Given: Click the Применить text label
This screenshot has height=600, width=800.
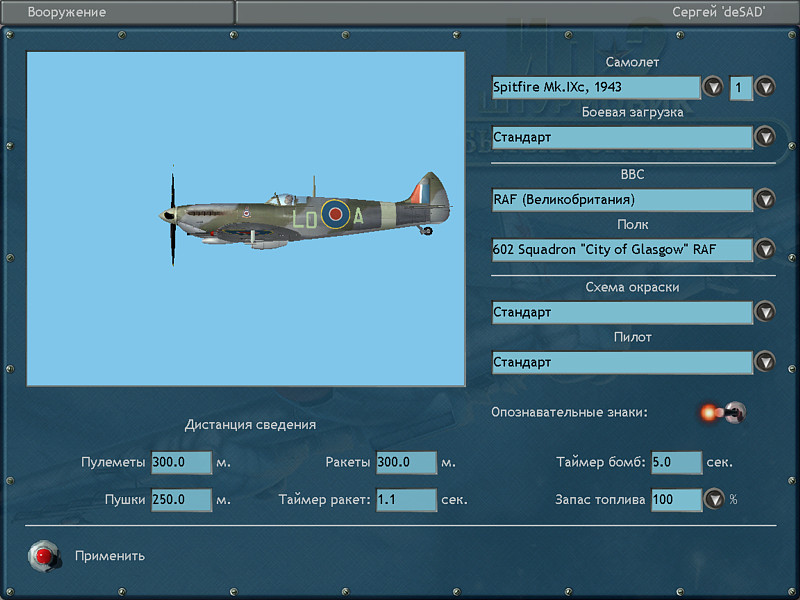Looking at the screenshot, I should [110, 556].
